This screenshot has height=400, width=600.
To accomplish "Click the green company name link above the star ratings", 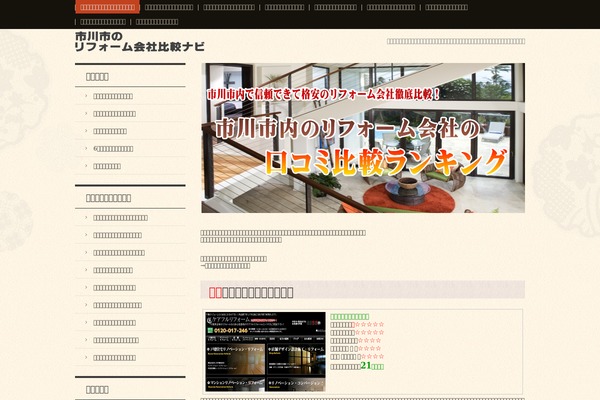I will pos(349,317).
